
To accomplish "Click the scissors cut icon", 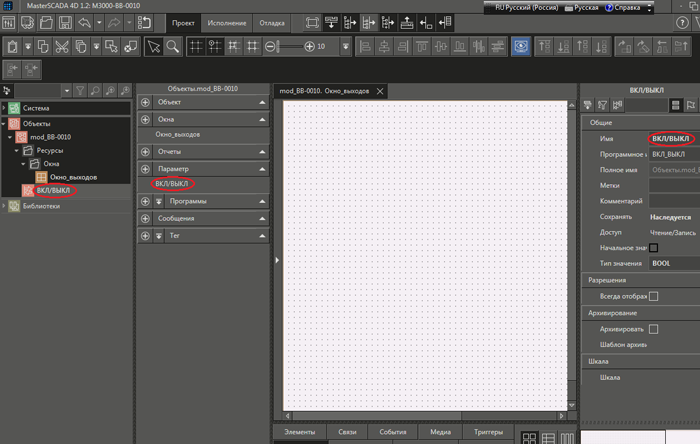I will coord(63,46).
